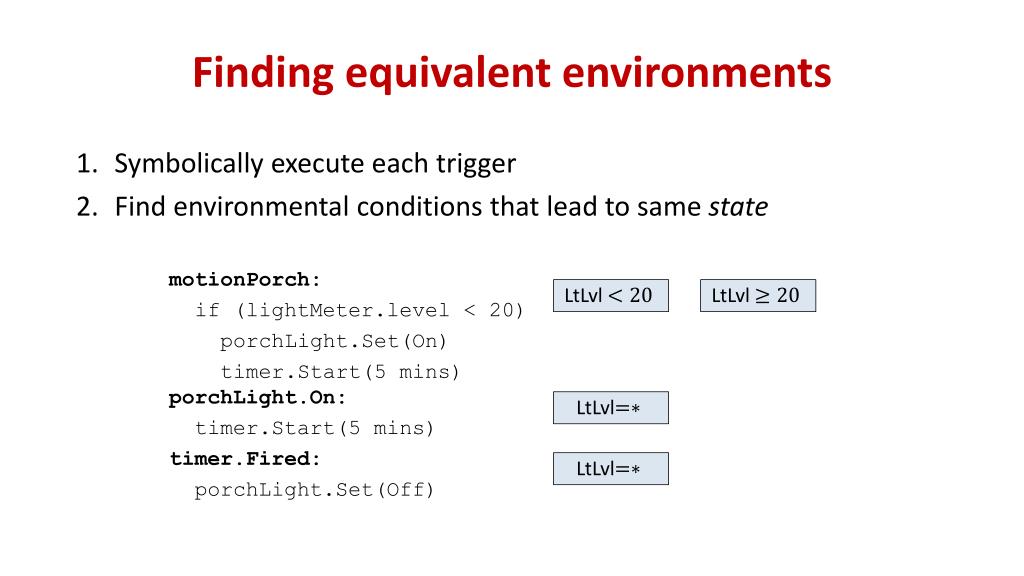Click the 'porchLight.On:' trigger label
The width and height of the screenshot is (1024, 576).
[x=257, y=397]
